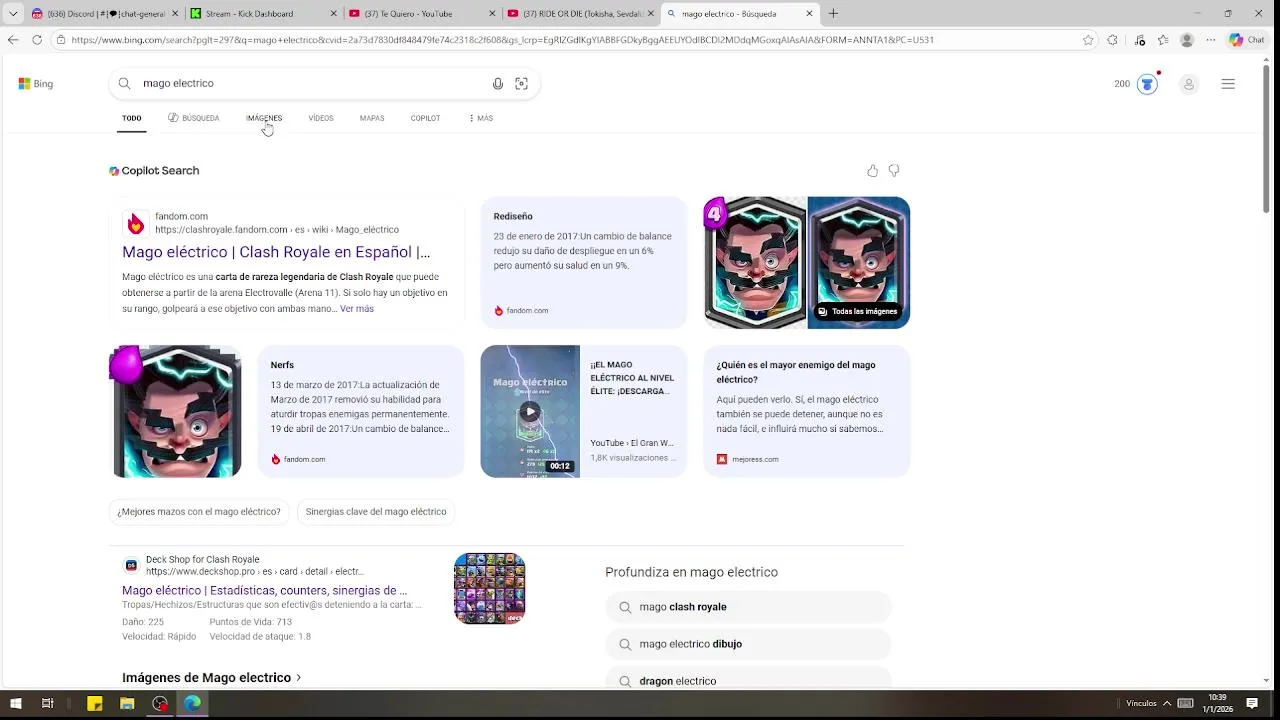The image size is (1280, 720).
Task: Open Edge Copilot Chat button
Action: pos(1247,40)
